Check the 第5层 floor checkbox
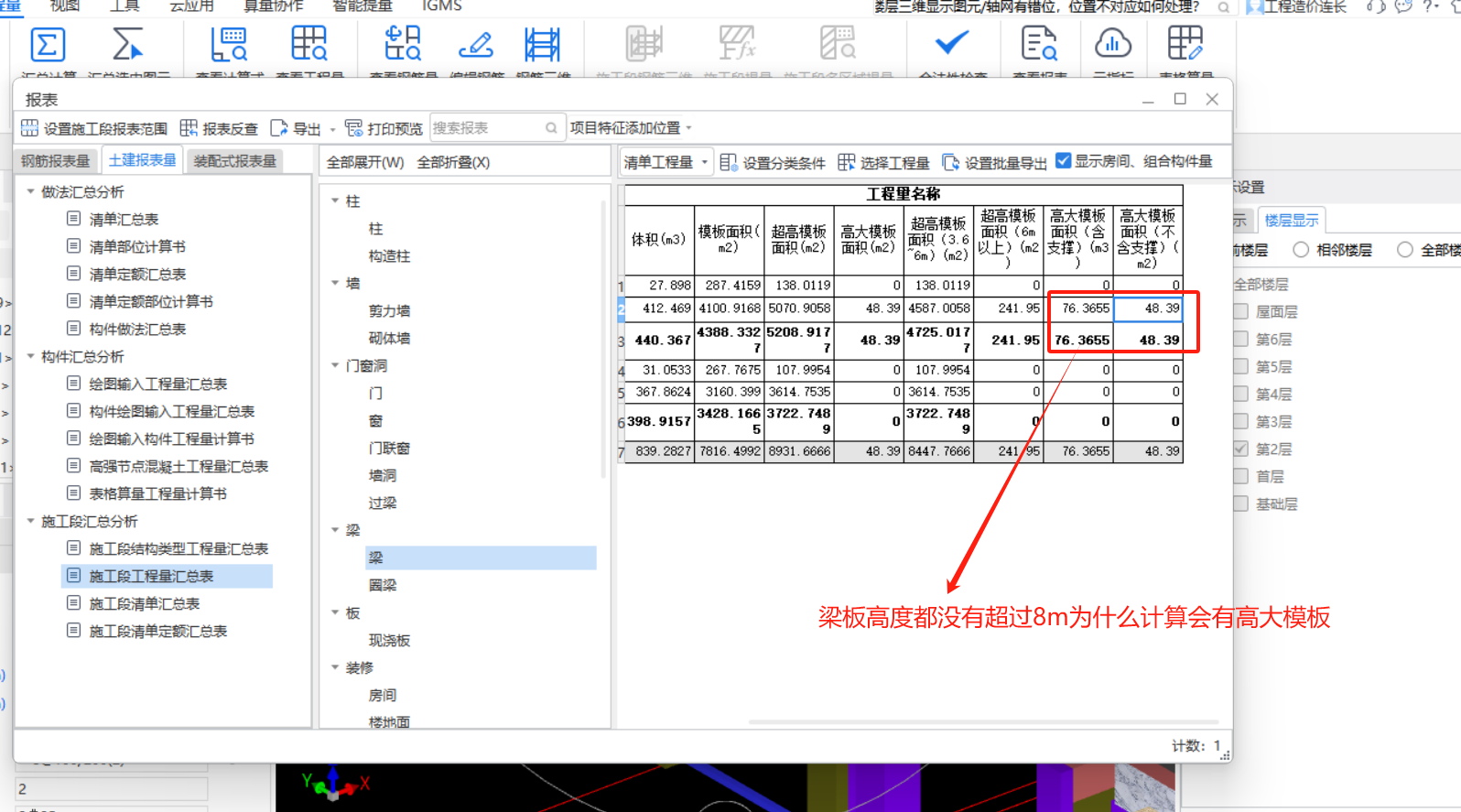Image resolution: width=1461 pixels, height=812 pixels. [x=1241, y=366]
